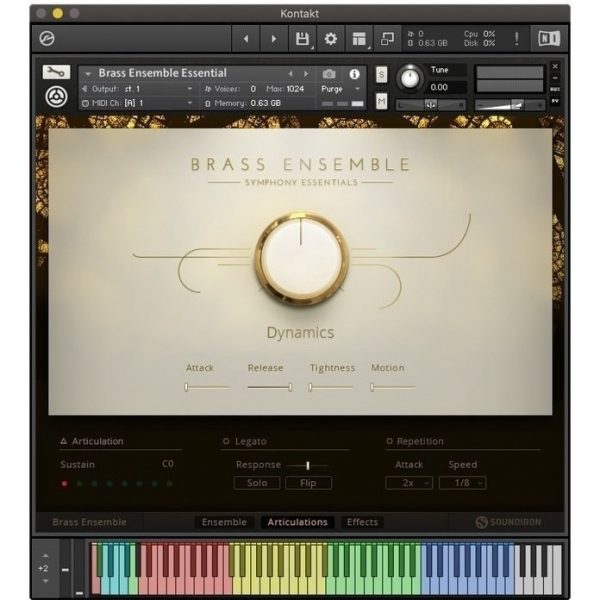Mute the instrument with M button
The height and width of the screenshot is (600, 600).
pos(382,101)
